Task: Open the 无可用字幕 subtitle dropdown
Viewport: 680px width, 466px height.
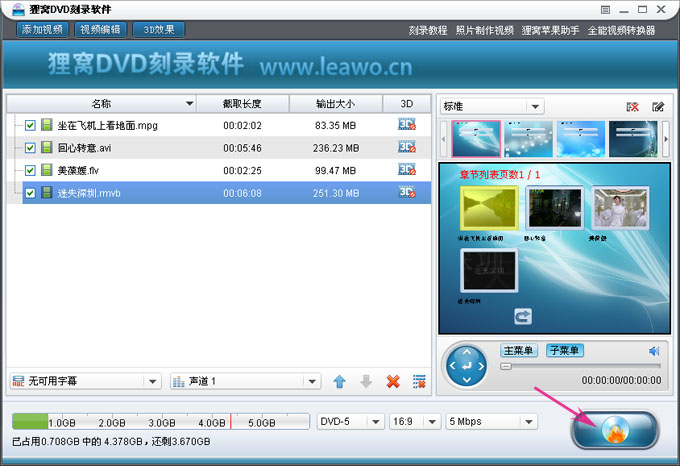Action: click(85, 381)
